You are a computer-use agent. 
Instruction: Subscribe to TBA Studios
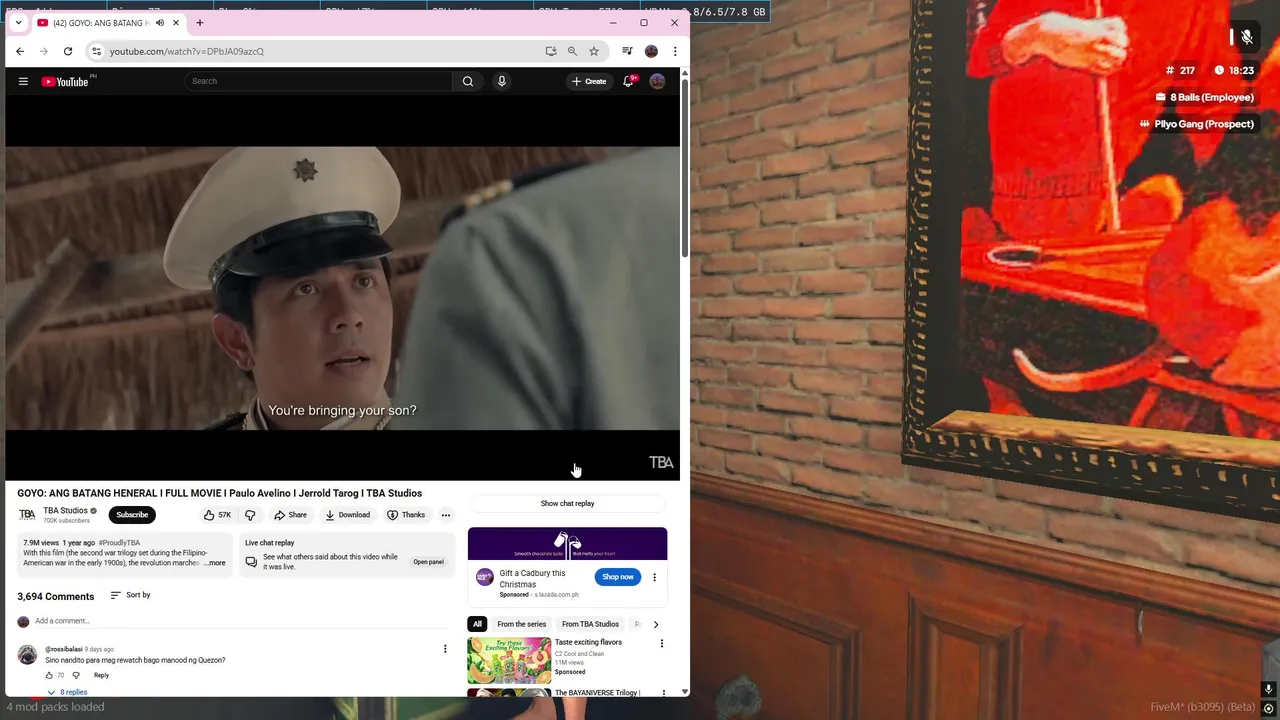pyautogui.click(x=132, y=515)
